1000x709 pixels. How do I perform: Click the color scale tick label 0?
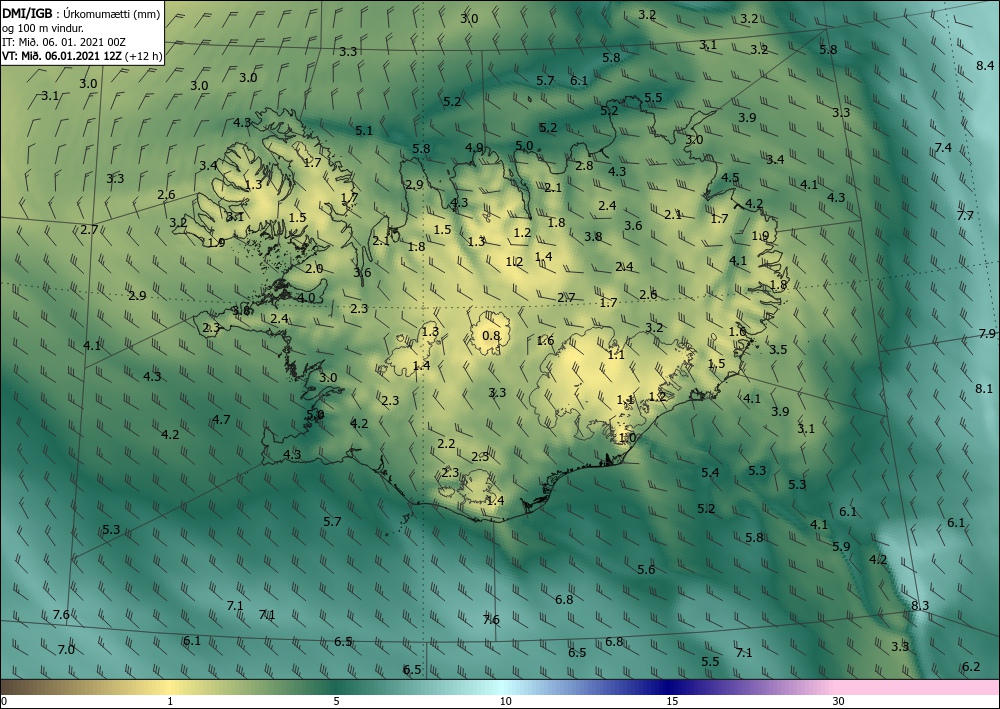tap(4, 701)
